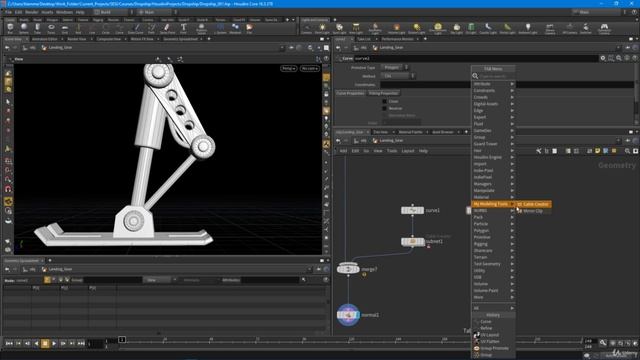
Task: Select Cable Creator from My Modeling Tools
Action: point(534,204)
